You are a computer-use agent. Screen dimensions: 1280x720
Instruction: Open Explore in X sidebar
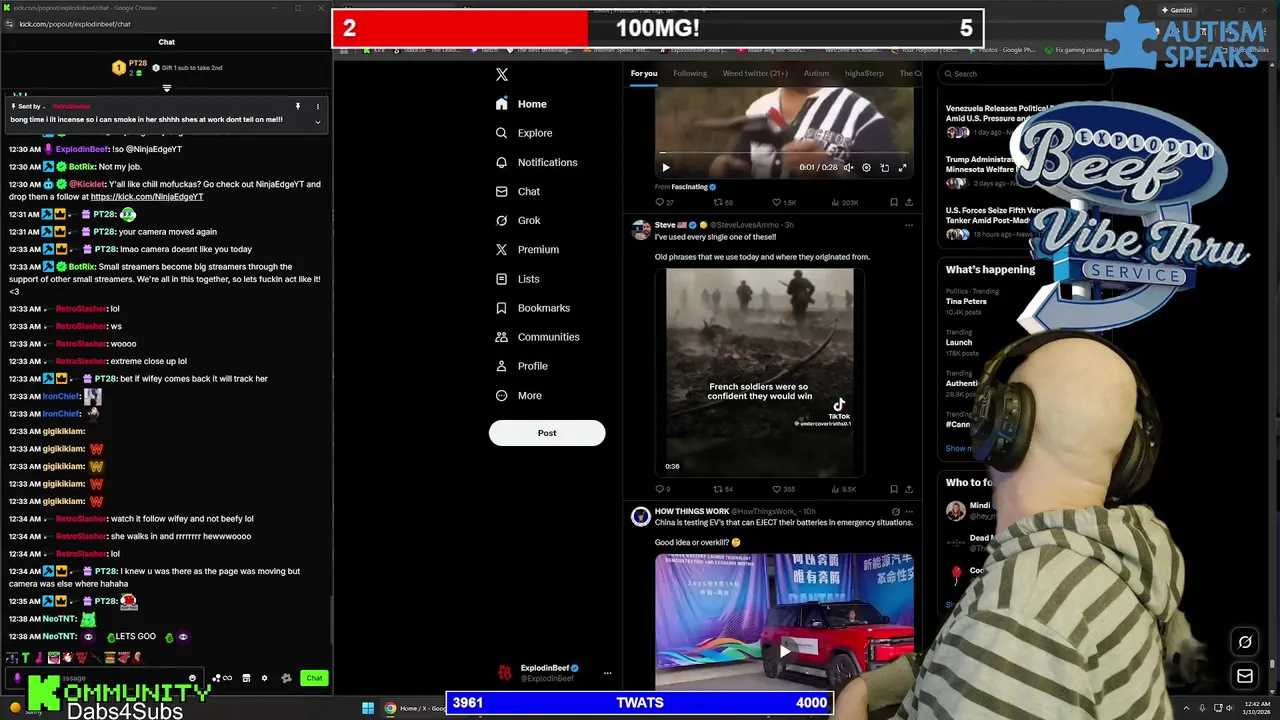(523, 133)
